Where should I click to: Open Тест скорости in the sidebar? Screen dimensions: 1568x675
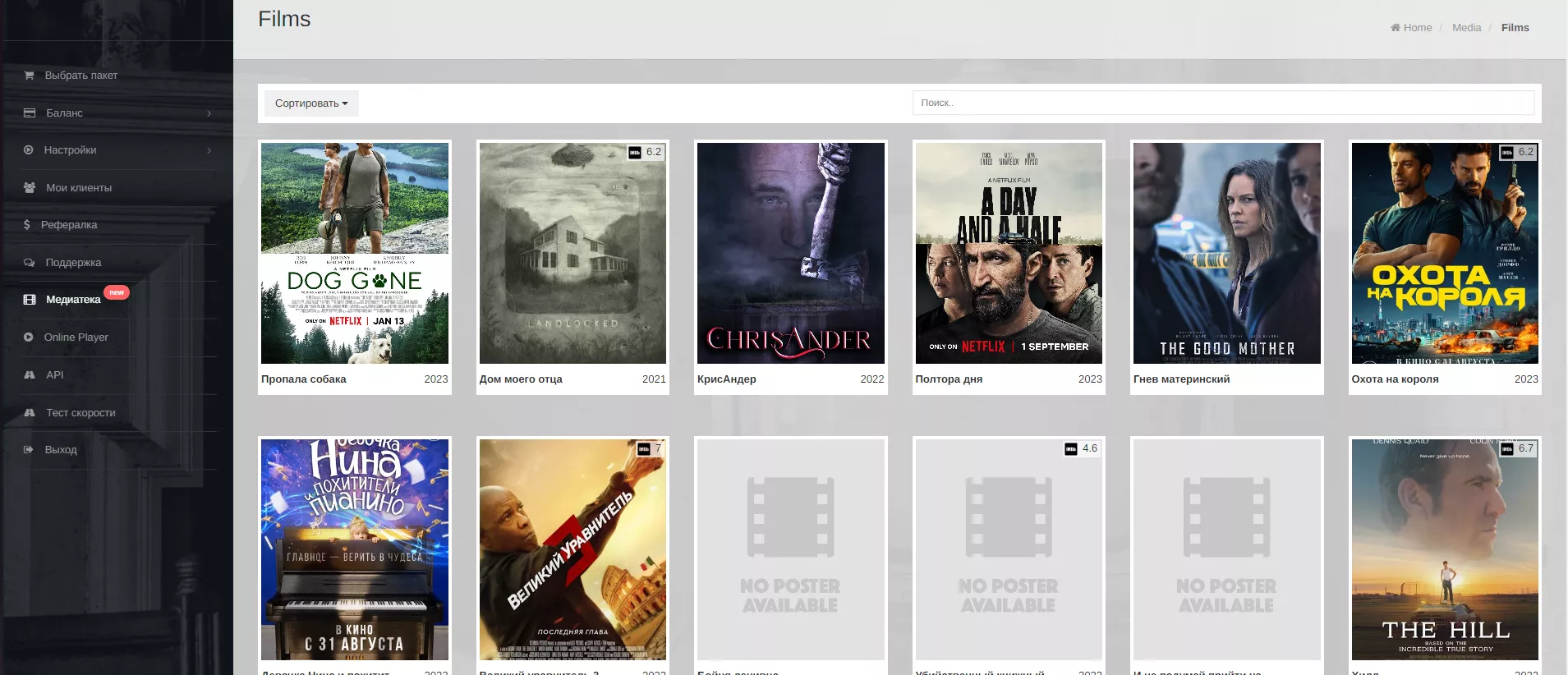pyautogui.click(x=80, y=413)
